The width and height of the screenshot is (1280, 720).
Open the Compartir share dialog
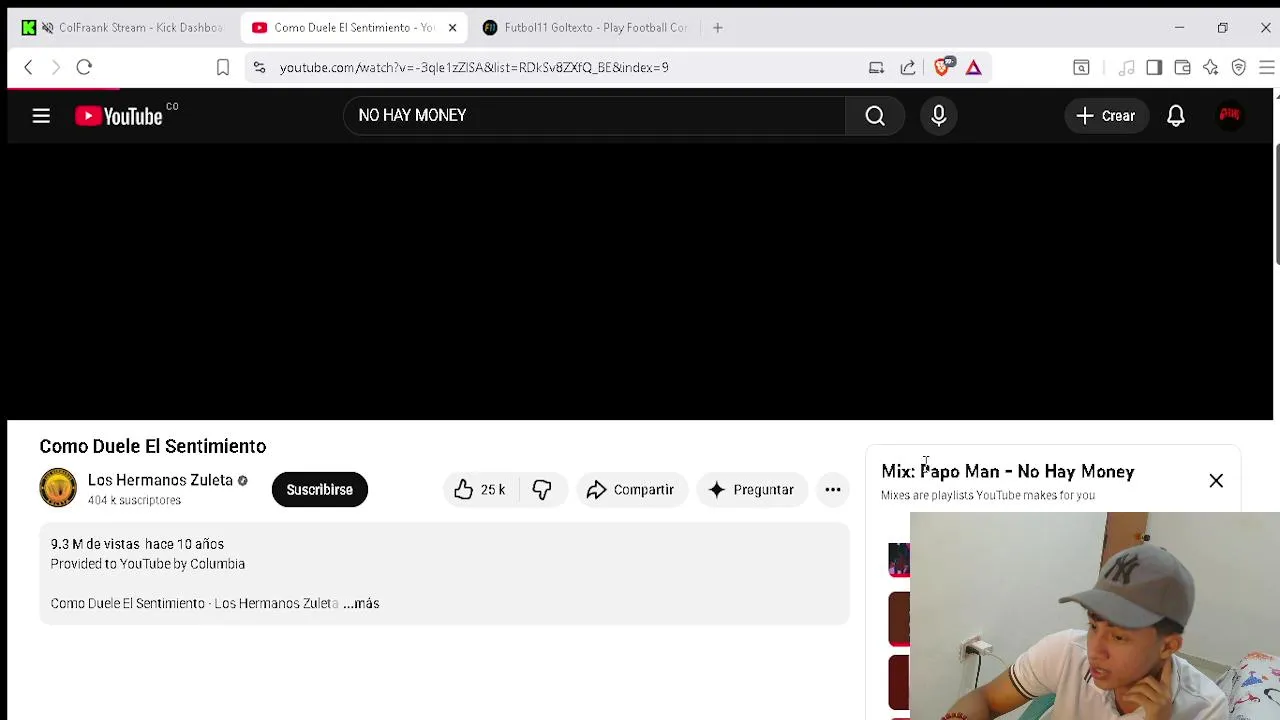(631, 490)
